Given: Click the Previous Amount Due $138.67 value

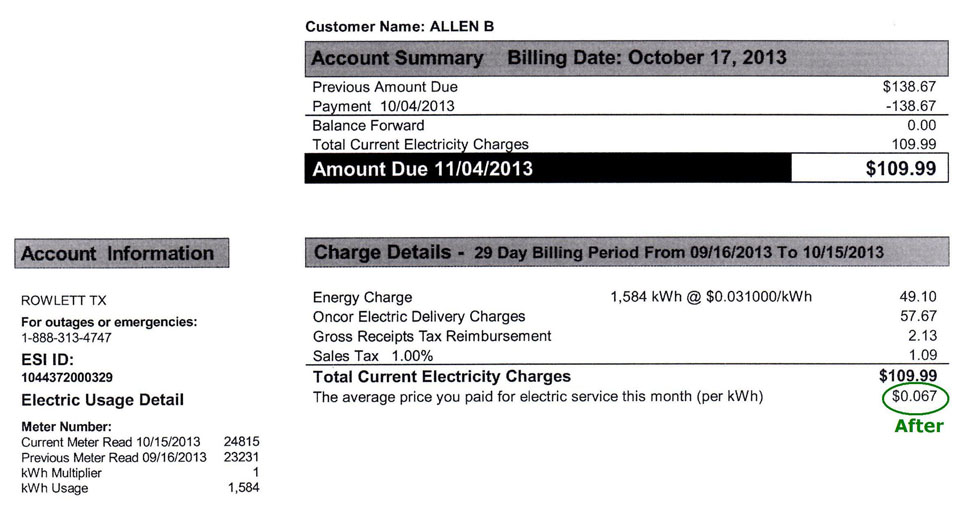Looking at the screenshot, I should (909, 87).
